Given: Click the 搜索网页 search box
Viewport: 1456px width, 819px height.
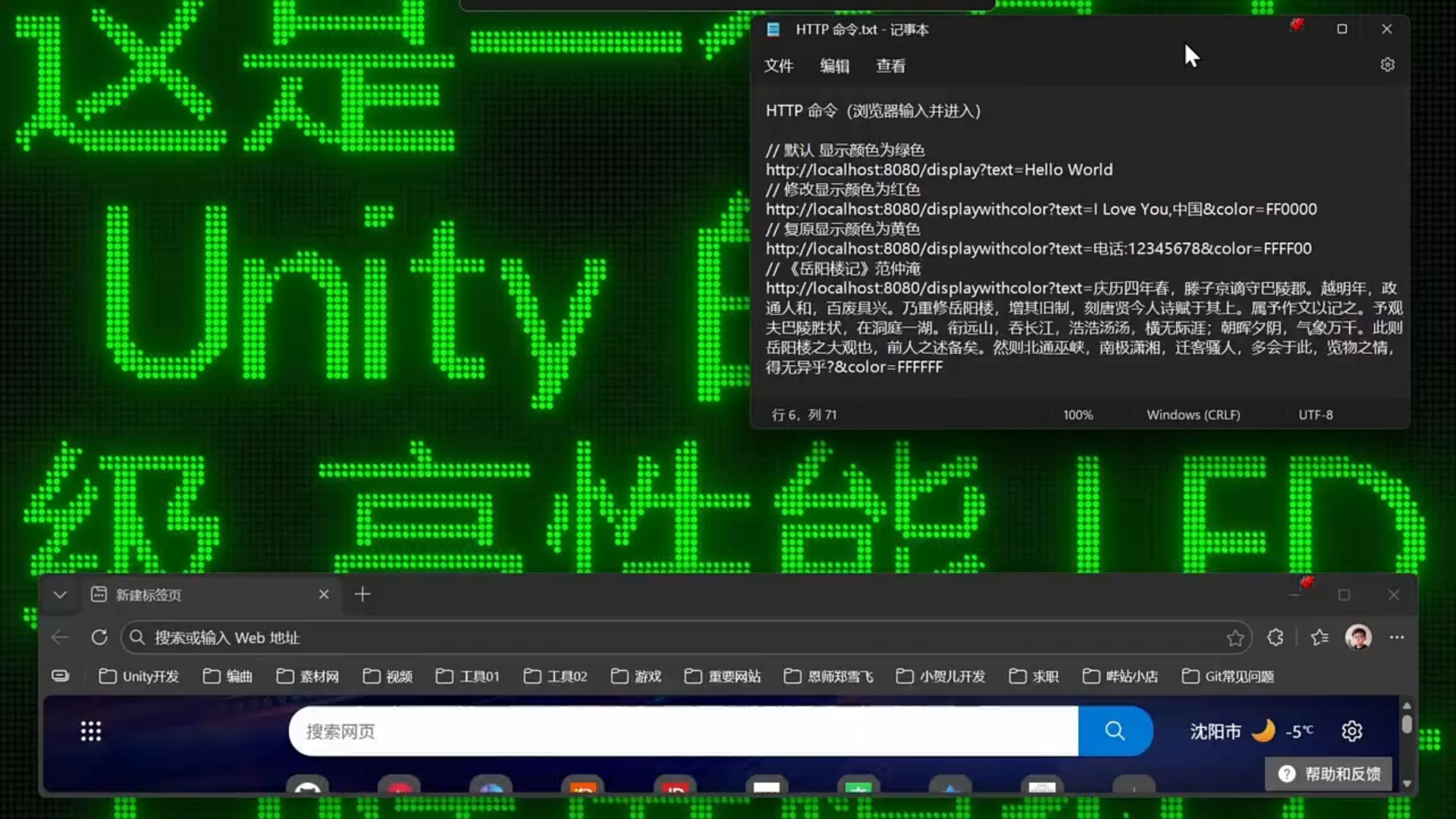Looking at the screenshot, I should 682,731.
